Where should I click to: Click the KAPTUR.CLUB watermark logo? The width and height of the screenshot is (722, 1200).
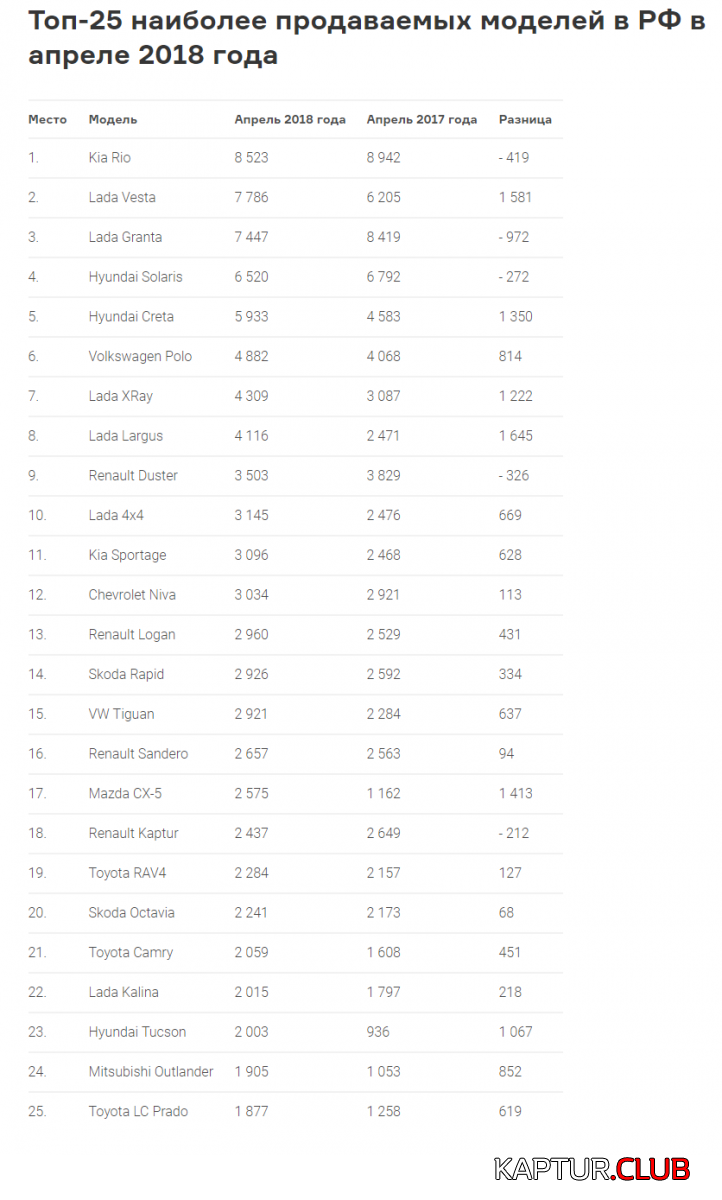click(592, 1167)
